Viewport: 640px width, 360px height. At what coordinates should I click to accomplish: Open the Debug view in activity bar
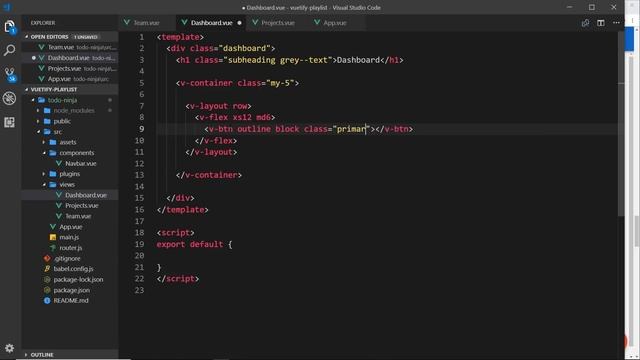pyautogui.click(x=9, y=98)
